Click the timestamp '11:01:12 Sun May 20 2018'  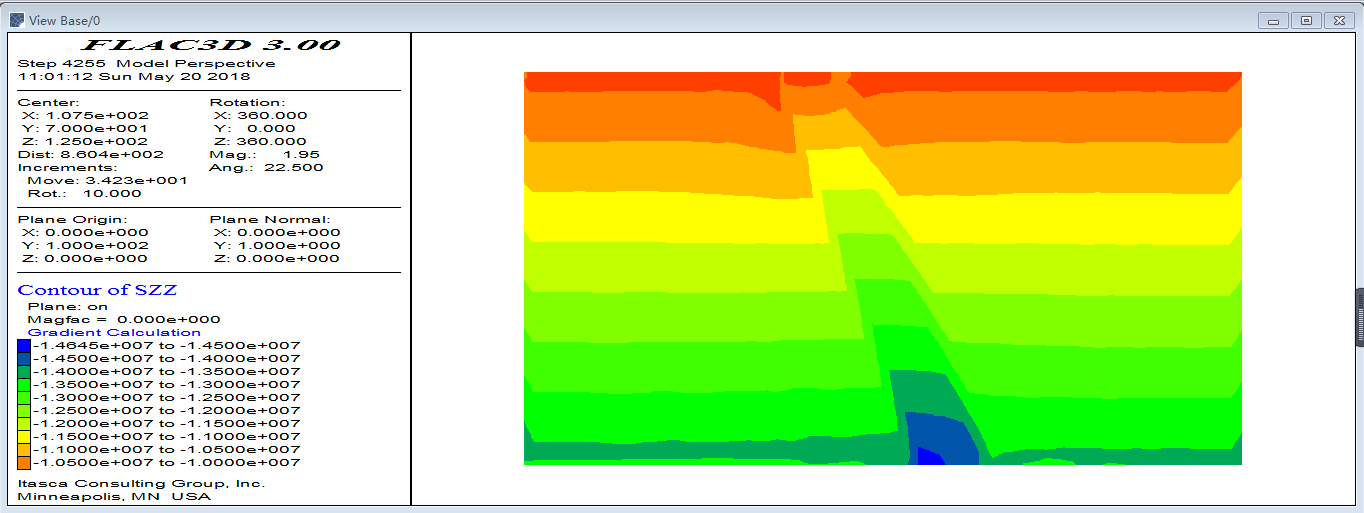134,76
